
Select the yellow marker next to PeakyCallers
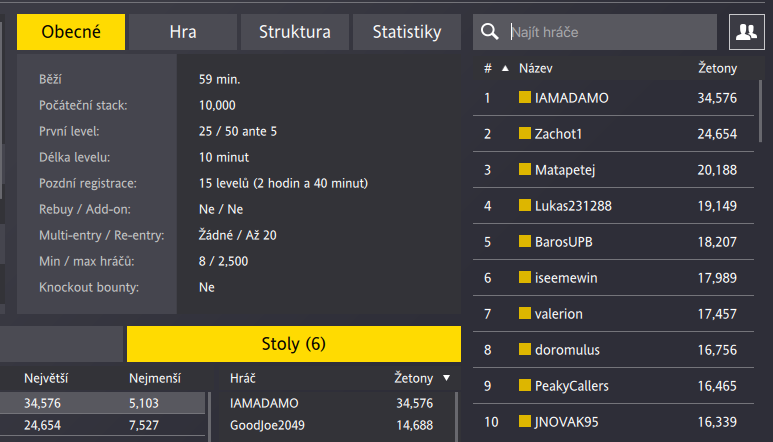coord(525,386)
